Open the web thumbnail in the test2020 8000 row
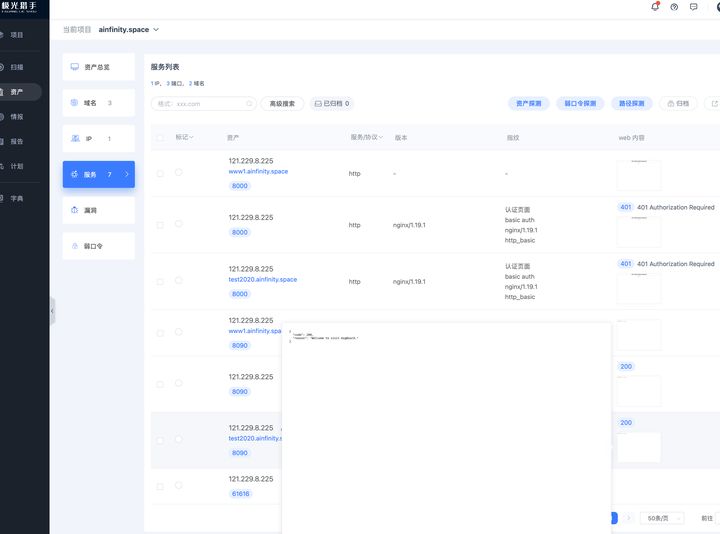 tap(639, 288)
